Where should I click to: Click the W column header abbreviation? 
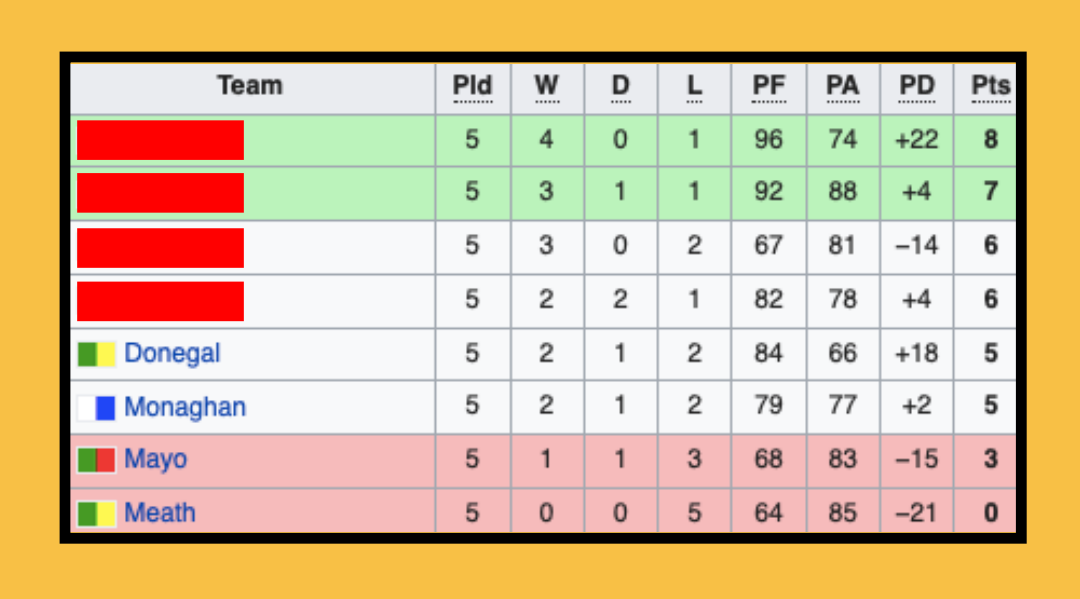[546, 86]
